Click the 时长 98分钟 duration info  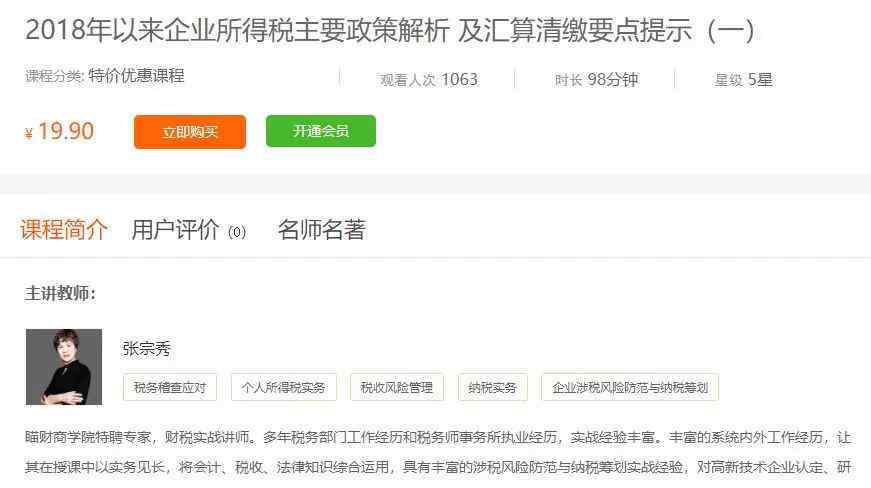pyautogui.click(x=597, y=80)
